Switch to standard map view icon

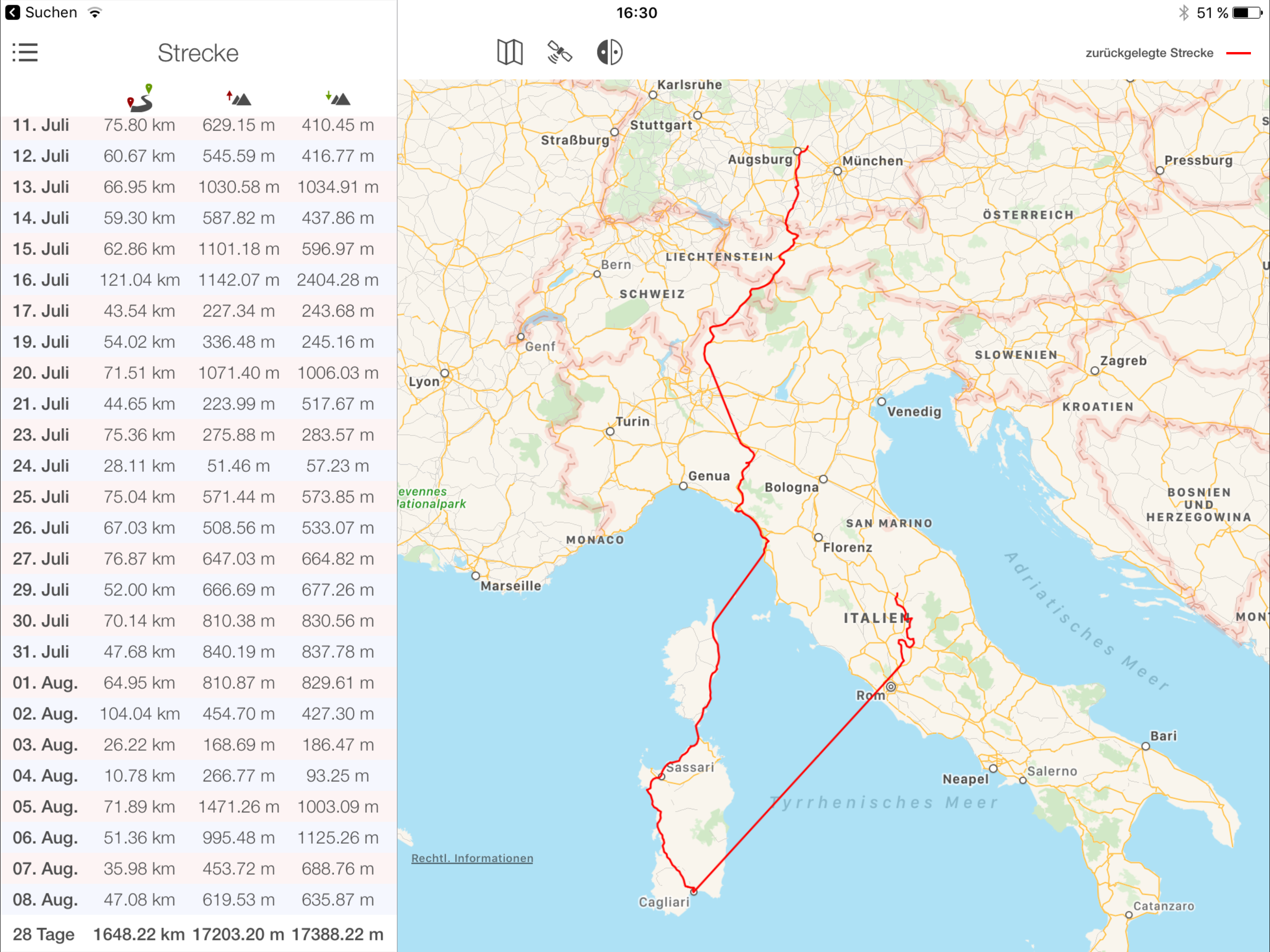coord(509,52)
